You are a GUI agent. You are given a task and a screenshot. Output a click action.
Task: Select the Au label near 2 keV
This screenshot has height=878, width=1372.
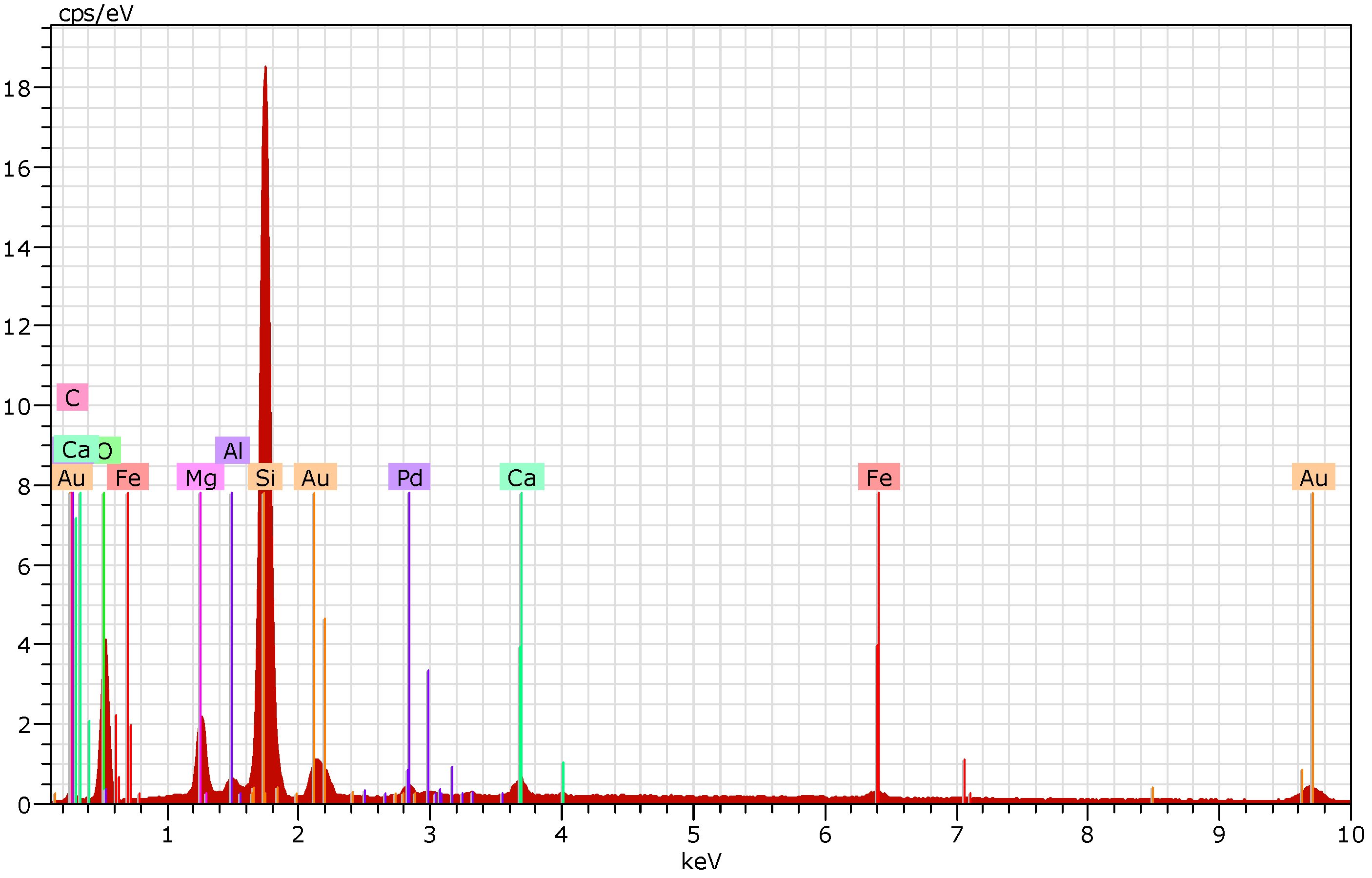315,477
